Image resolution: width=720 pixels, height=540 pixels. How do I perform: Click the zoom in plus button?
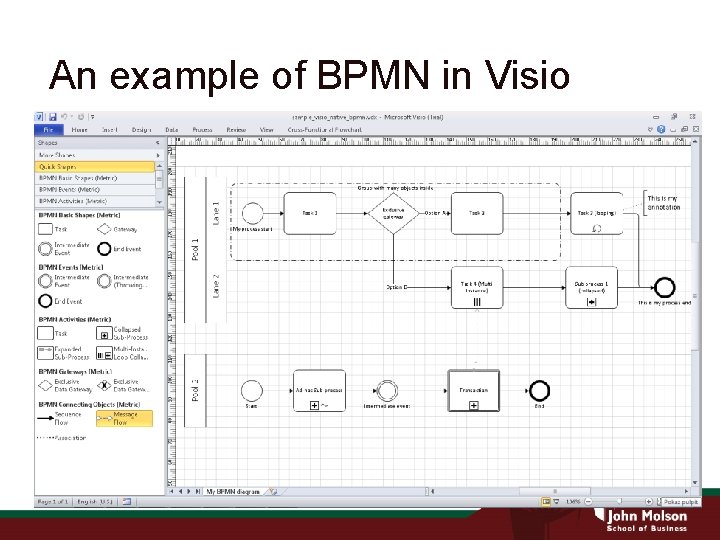click(x=648, y=501)
